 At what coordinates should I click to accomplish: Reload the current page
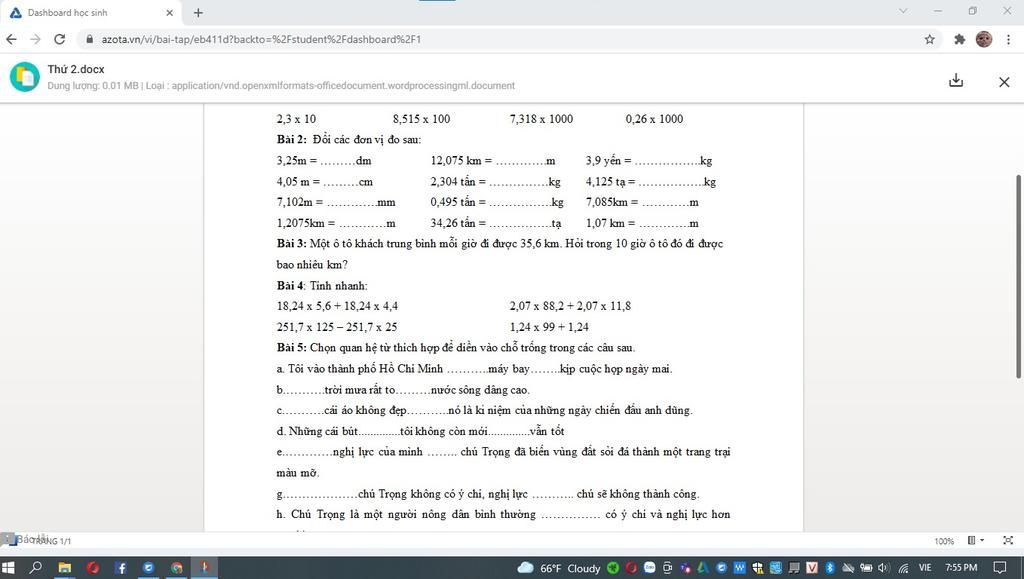pos(59,39)
